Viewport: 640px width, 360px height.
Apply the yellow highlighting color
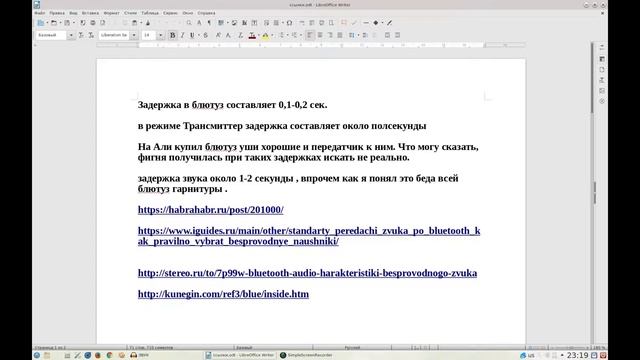(x=265, y=35)
